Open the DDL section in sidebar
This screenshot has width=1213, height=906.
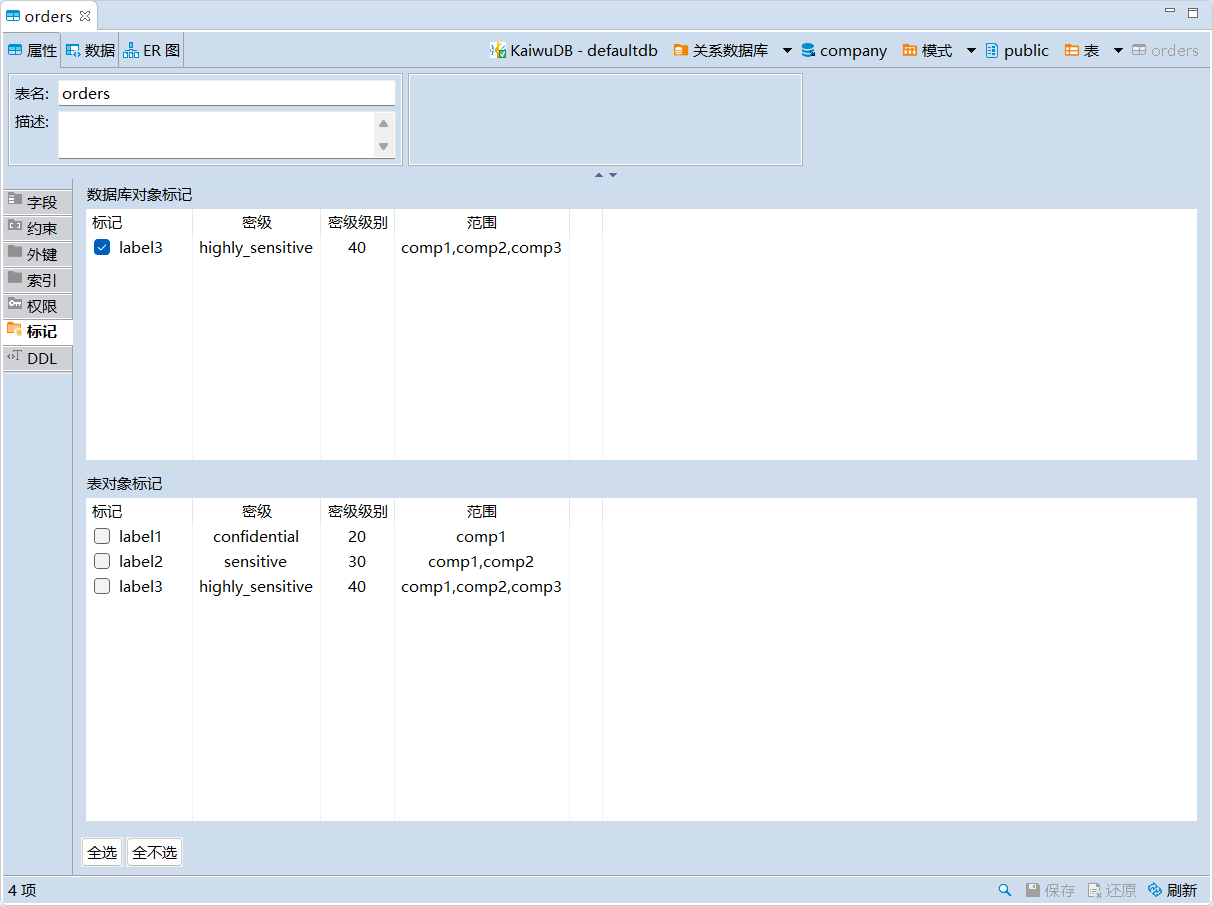pyautogui.click(x=38, y=358)
